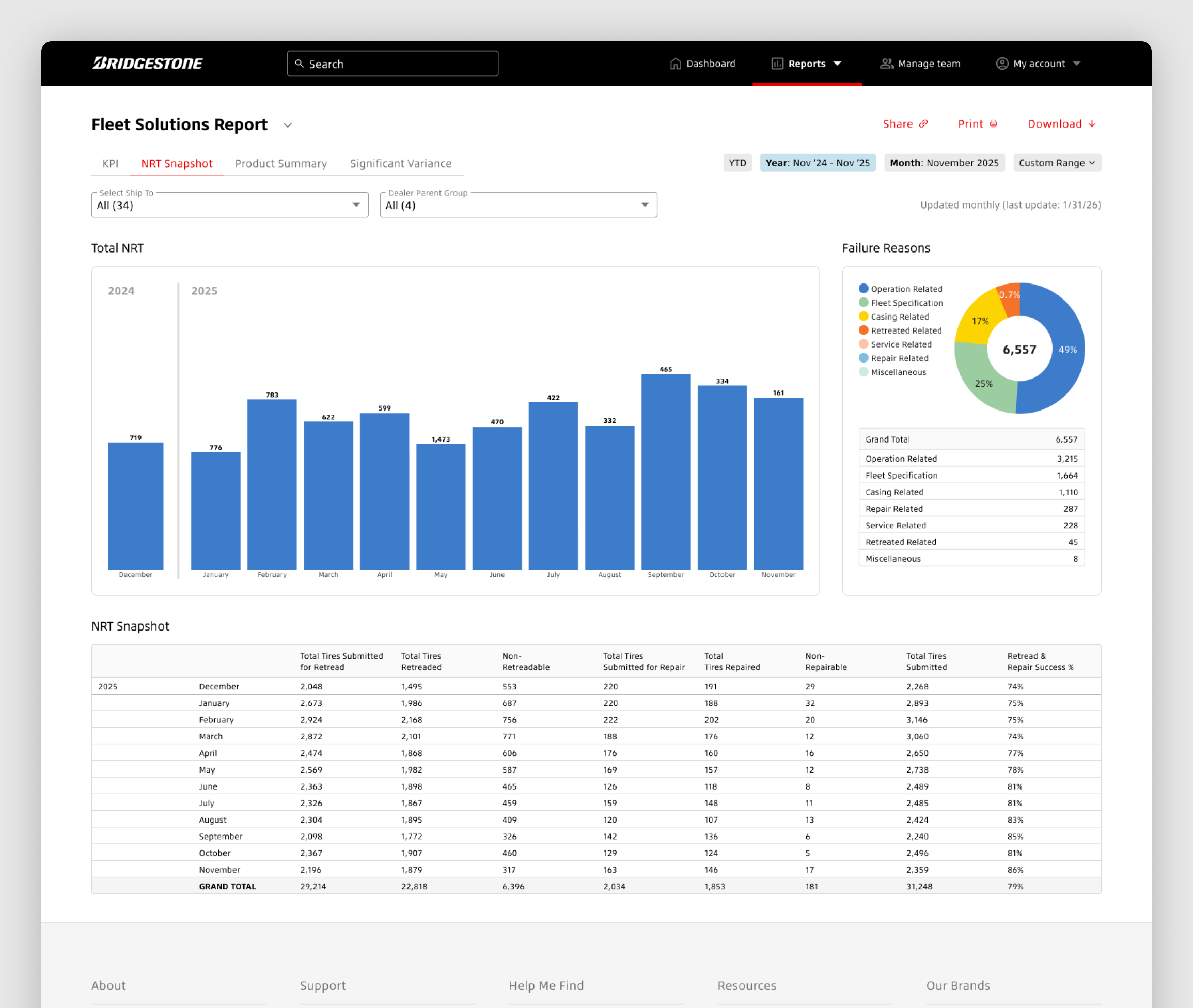Click the Print printer icon

click(x=994, y=124)
